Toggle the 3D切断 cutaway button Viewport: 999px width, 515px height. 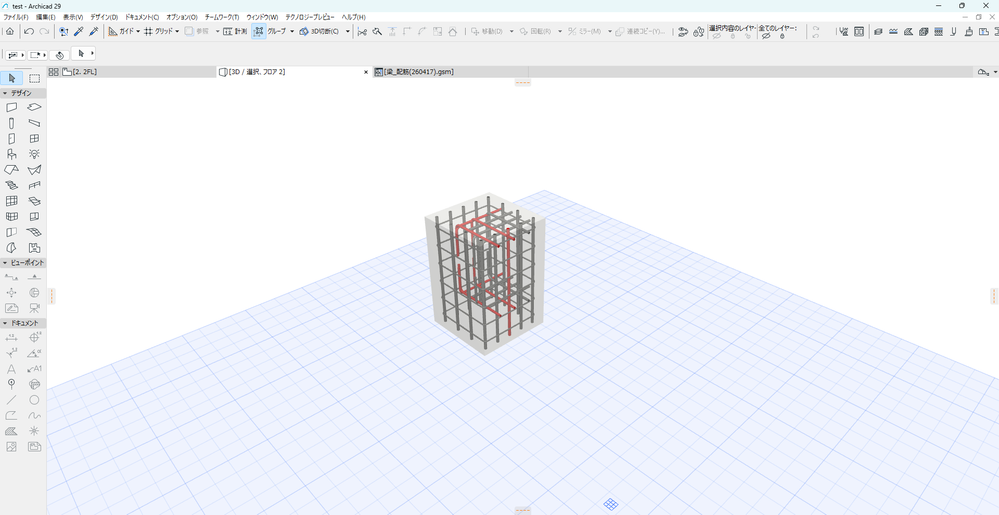click(x=320, y=31)
